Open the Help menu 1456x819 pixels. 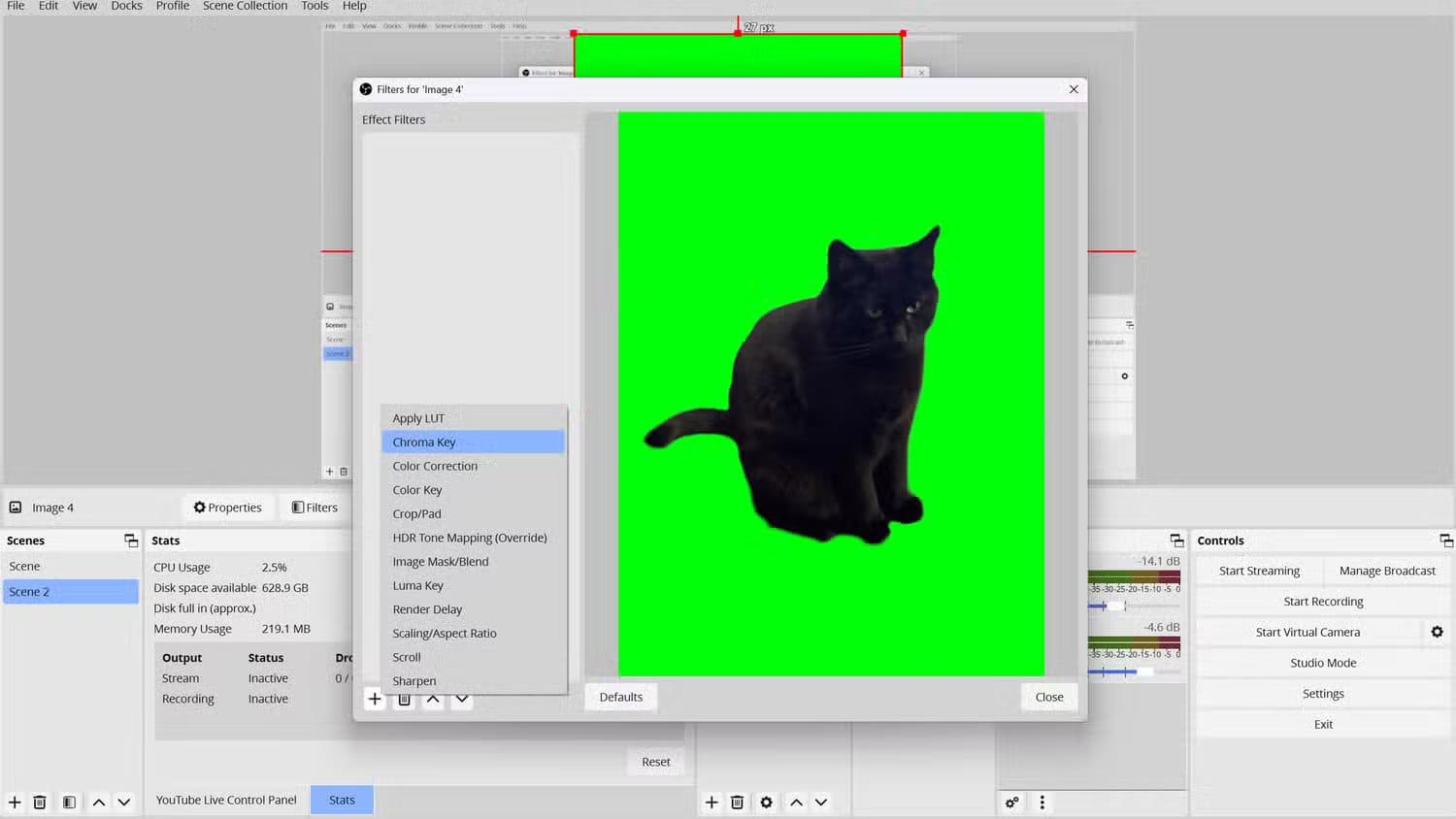[x=354, y=6]
